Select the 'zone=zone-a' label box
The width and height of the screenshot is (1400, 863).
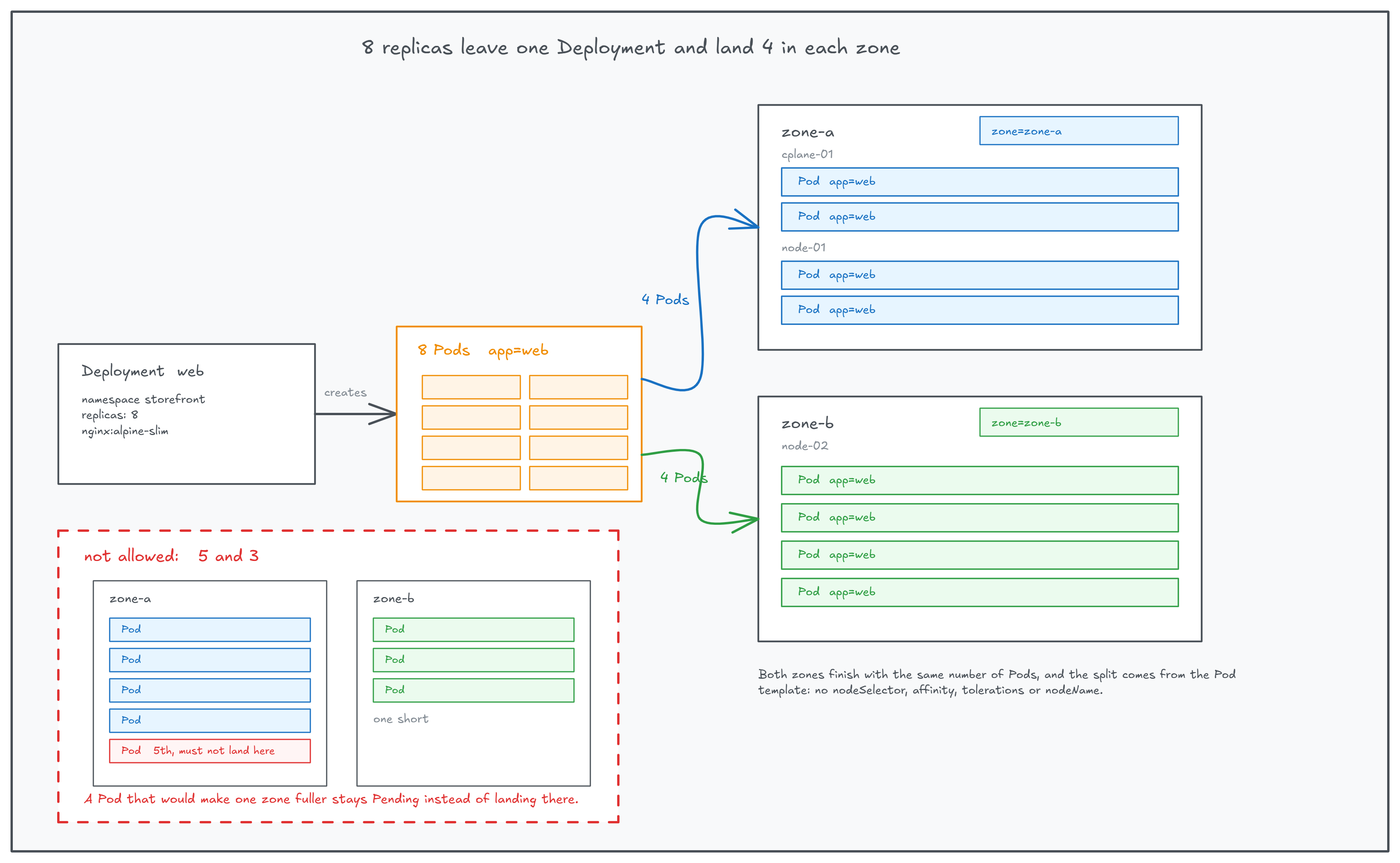[x=1078, y=131]
